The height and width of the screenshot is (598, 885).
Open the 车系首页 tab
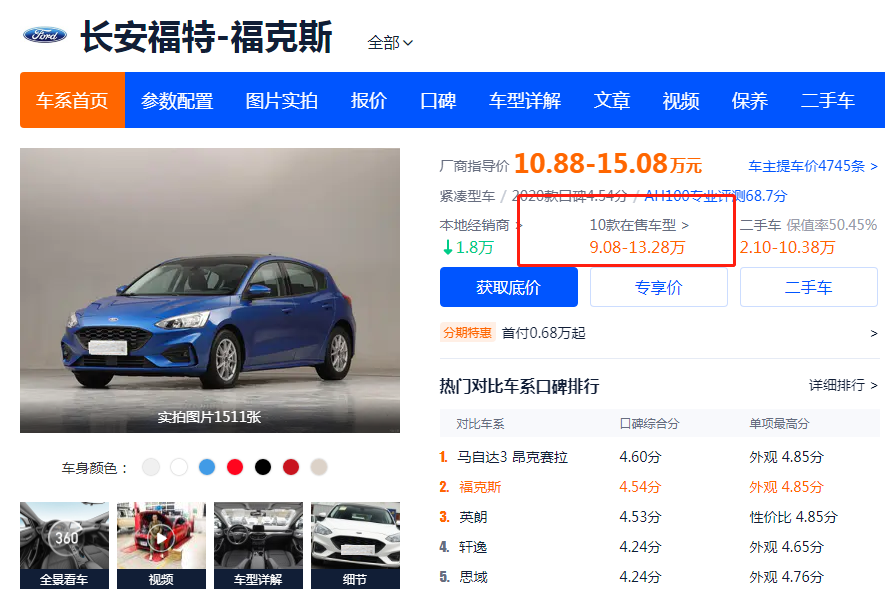pyautogui.click(x=72, y=100)
